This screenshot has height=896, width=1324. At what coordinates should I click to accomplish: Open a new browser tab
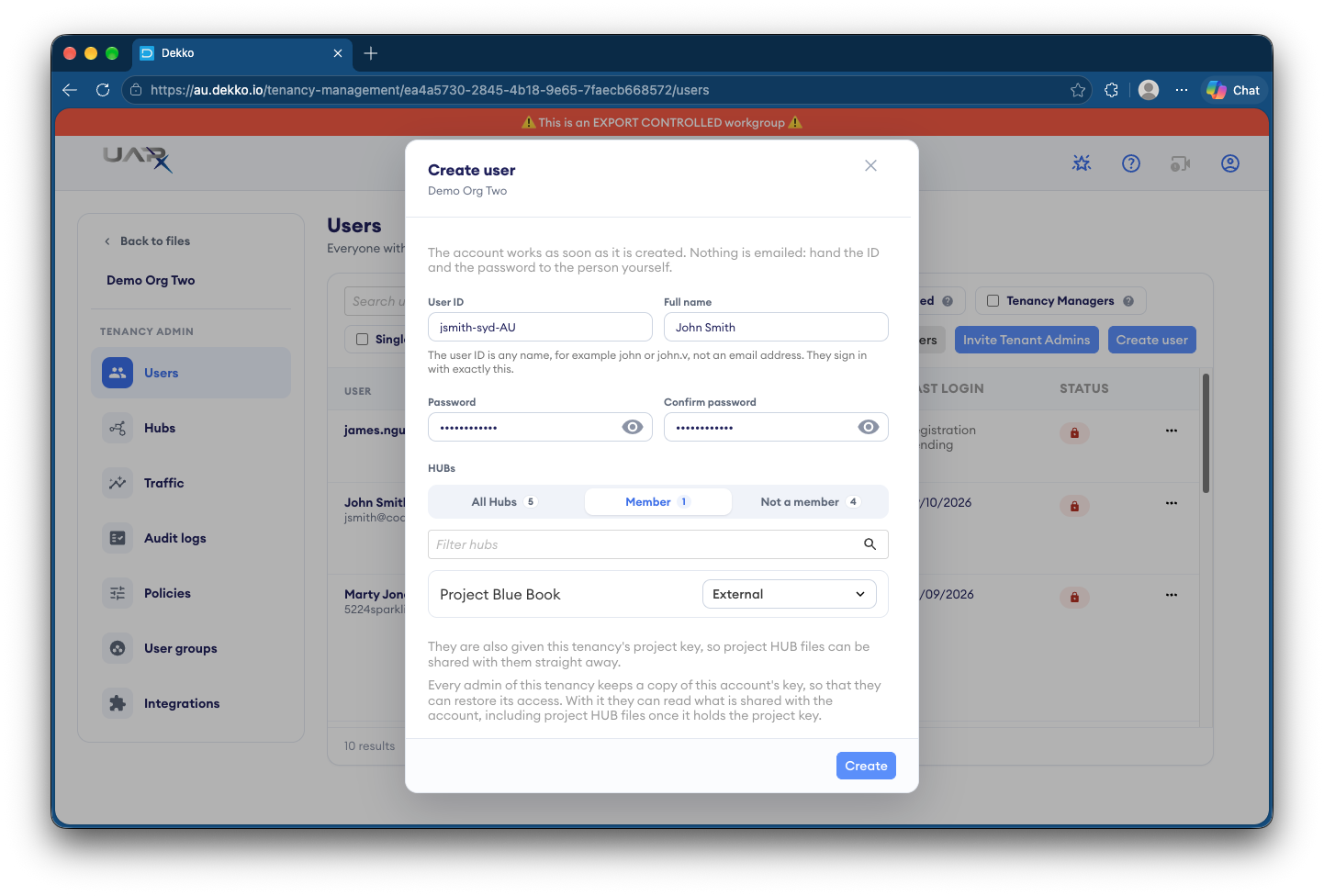pyautogui.click(x=371, y=53)
